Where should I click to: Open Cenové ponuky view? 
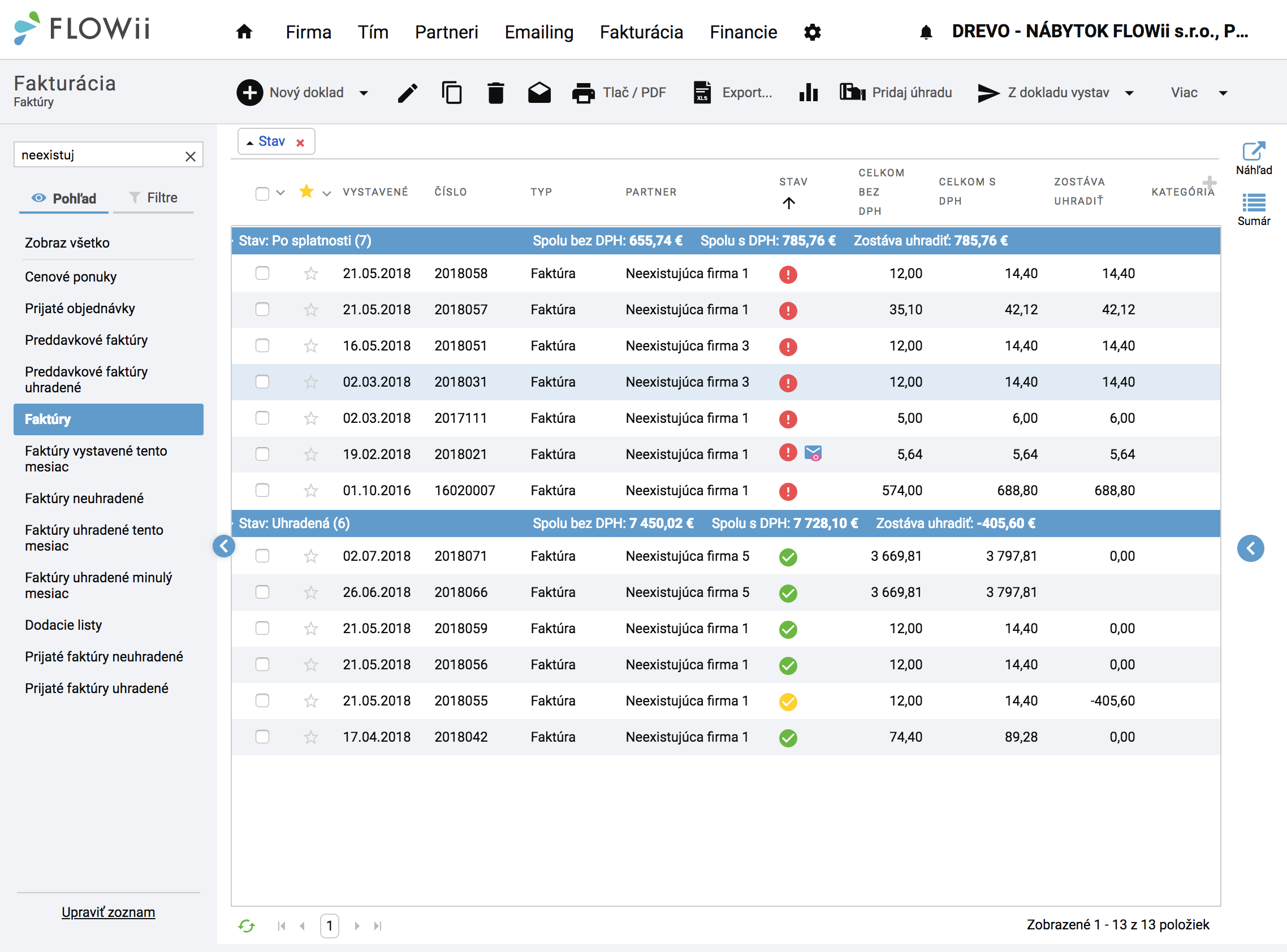[x=70, y=276]
